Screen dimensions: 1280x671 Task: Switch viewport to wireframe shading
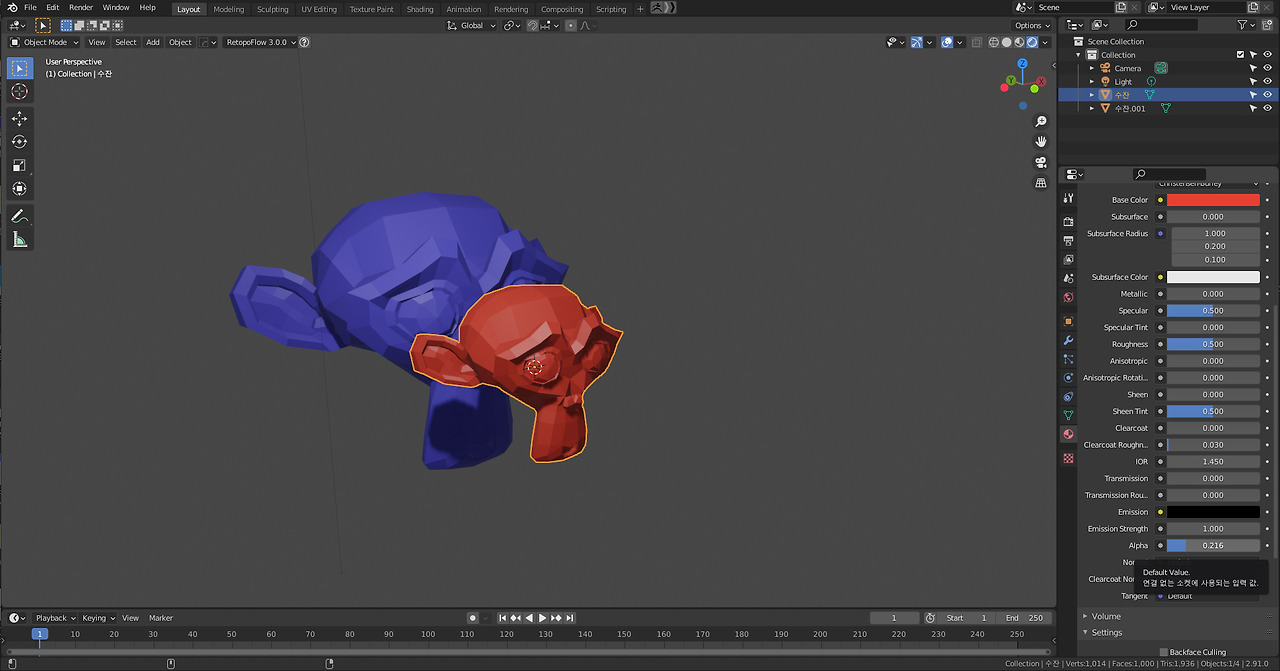pyautogui.click(x=994, y=42)
